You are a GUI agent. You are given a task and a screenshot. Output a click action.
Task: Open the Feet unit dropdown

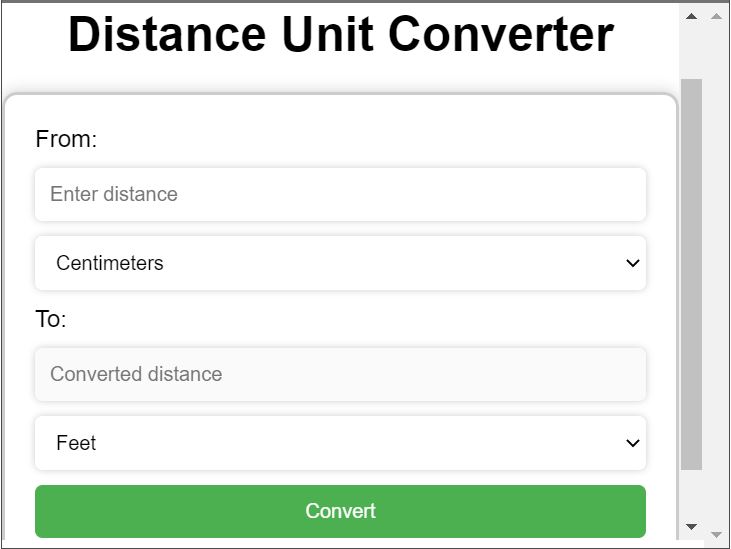pyautogui.click(x=340, y=443)
